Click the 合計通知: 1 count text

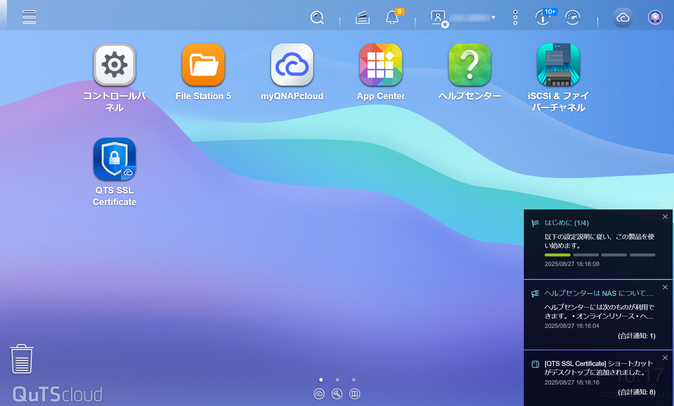(x=637, y=336)
